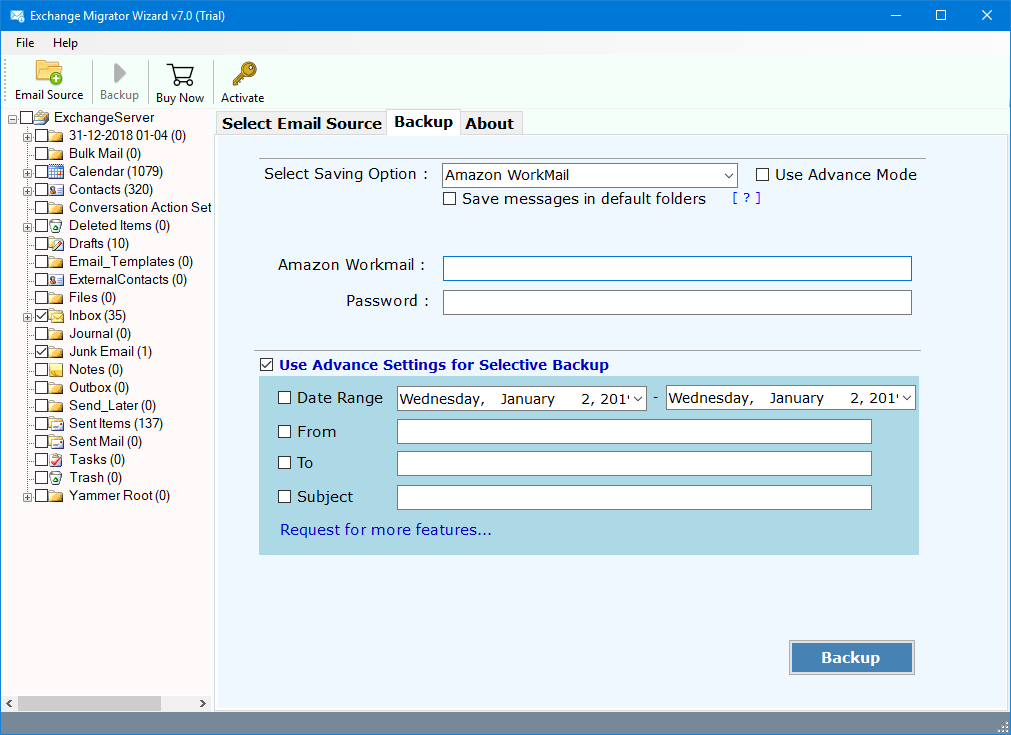1011x735 pixels.
Task: Click the Tasks folder icon
Action: [57, 460]
